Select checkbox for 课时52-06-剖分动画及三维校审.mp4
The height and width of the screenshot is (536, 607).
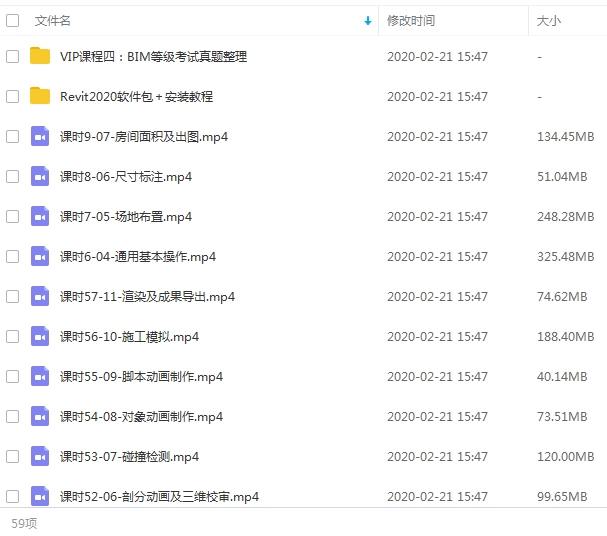pos(12,496)
